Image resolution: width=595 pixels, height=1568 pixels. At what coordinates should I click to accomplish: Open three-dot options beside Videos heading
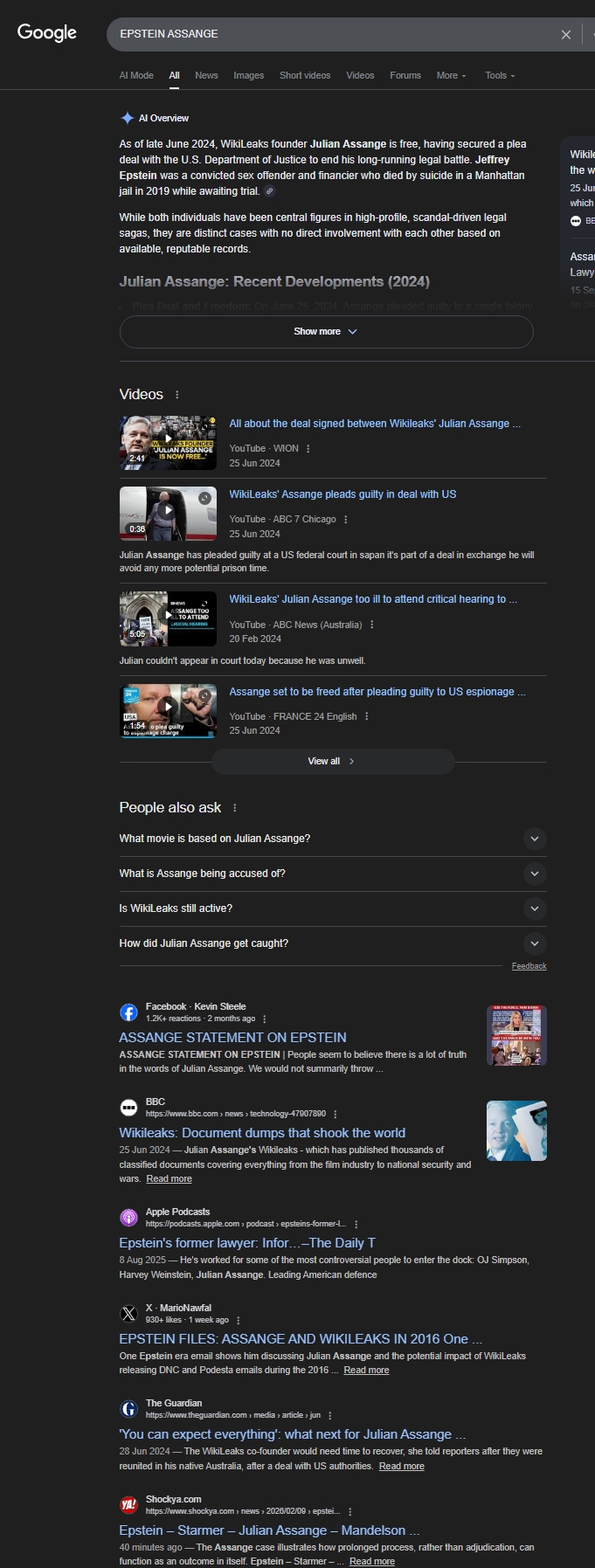pyautogui.click(x=177, y=395)
